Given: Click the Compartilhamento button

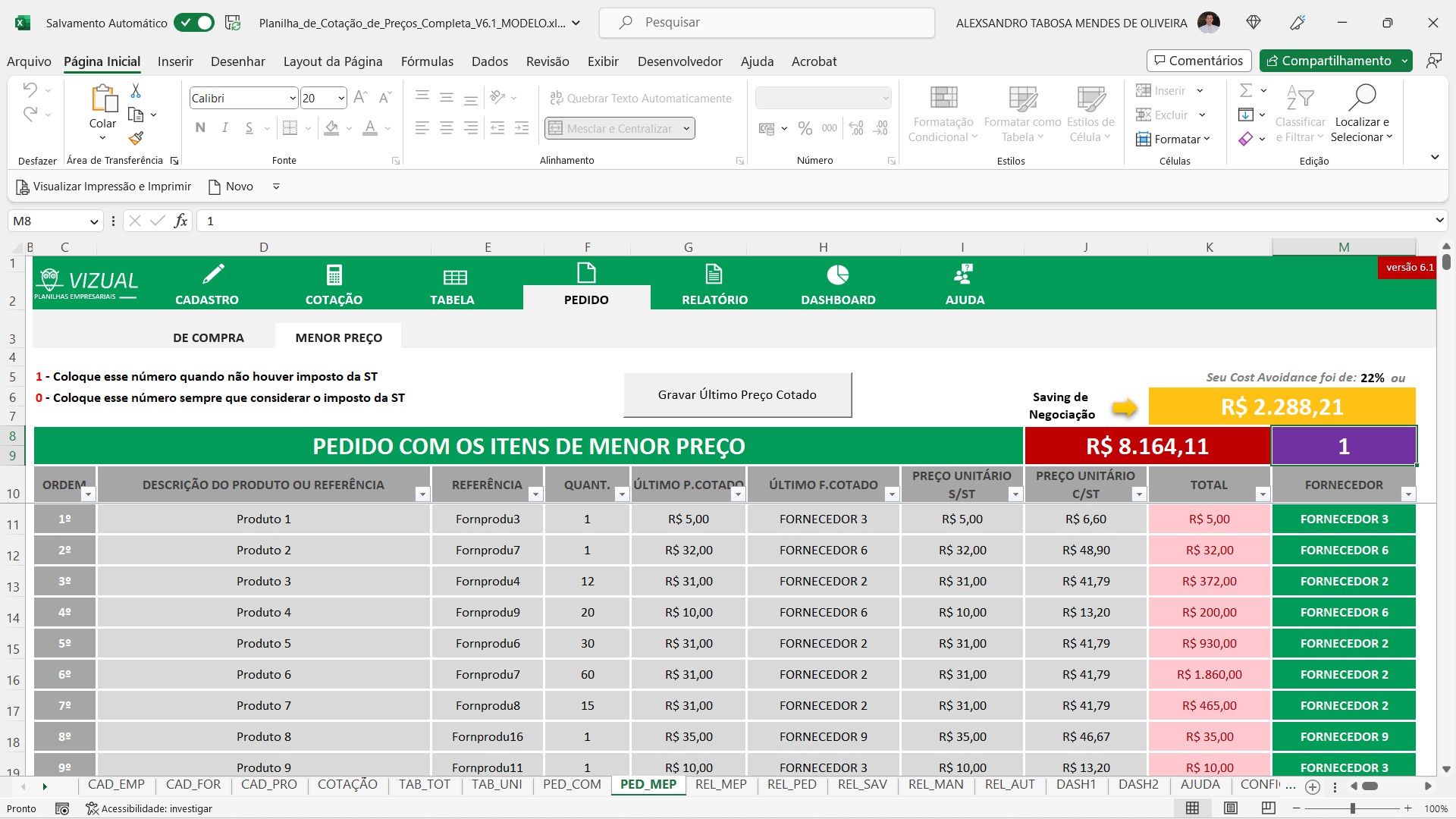Looking at the screenshot, I should tap(1329, 61).
